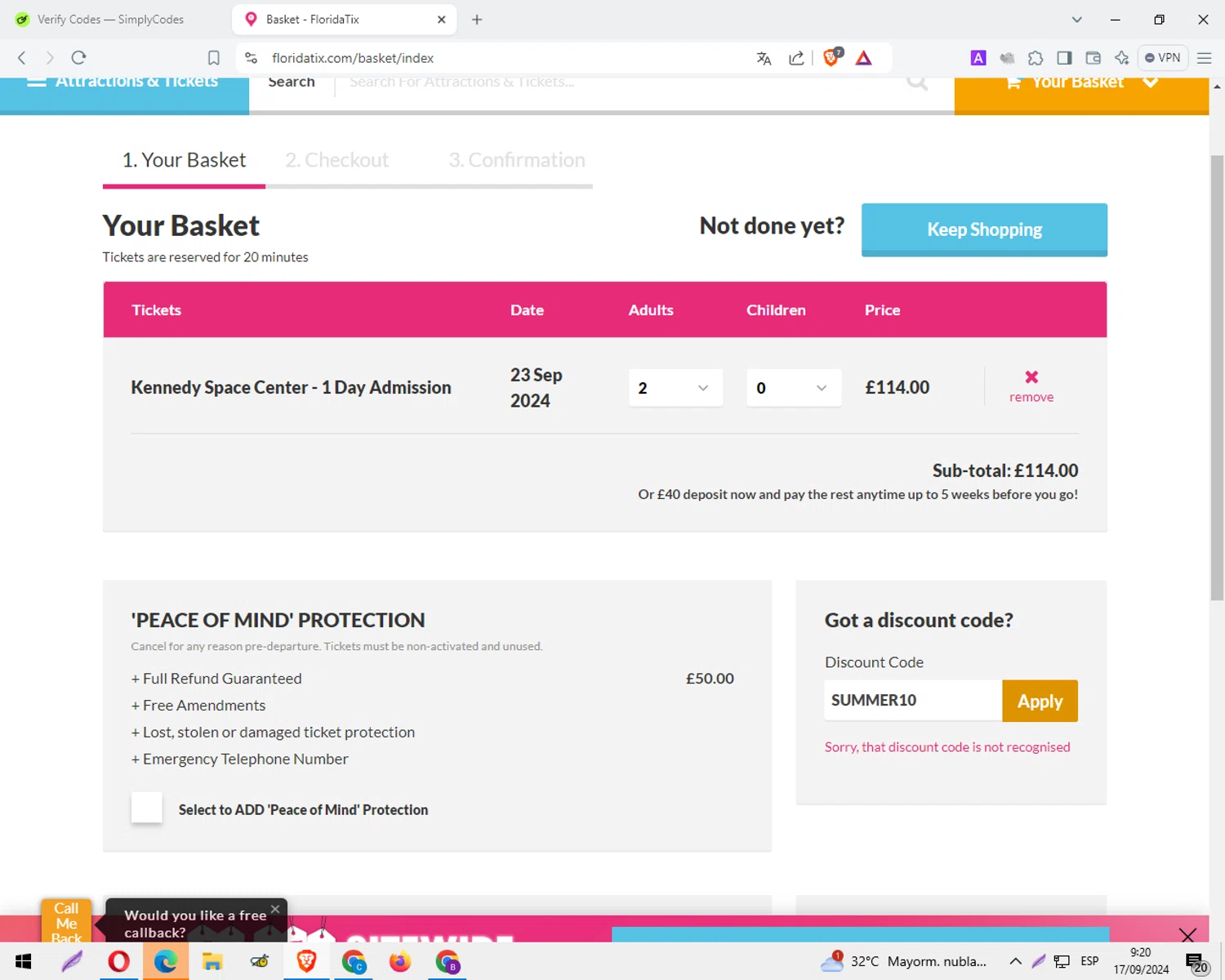
Task: Open Brave Shields lion icon
Action: coord(832,57)
